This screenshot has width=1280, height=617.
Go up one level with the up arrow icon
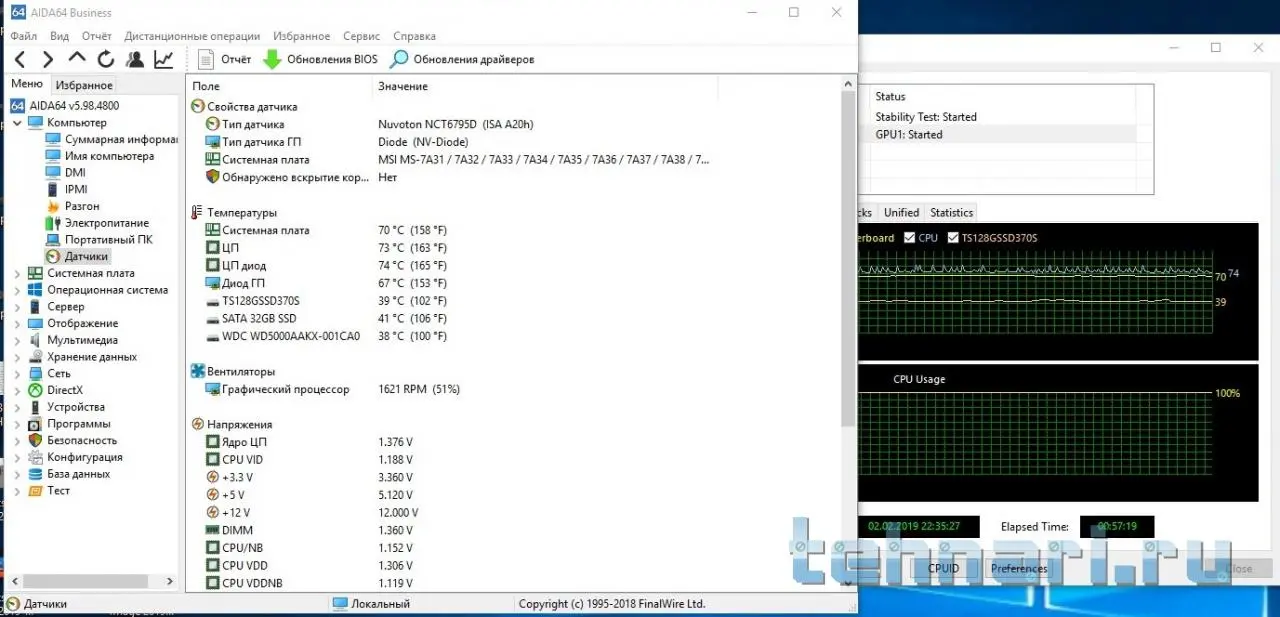click(x=76, y=58)
